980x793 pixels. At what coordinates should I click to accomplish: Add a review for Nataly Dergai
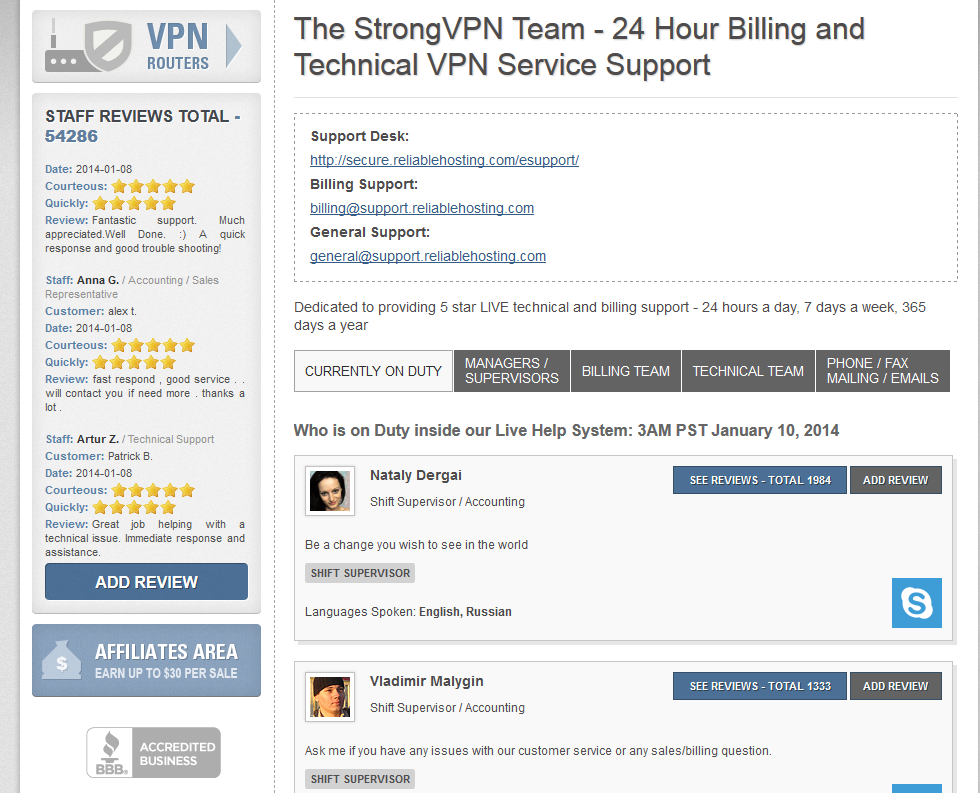point(896,480)
